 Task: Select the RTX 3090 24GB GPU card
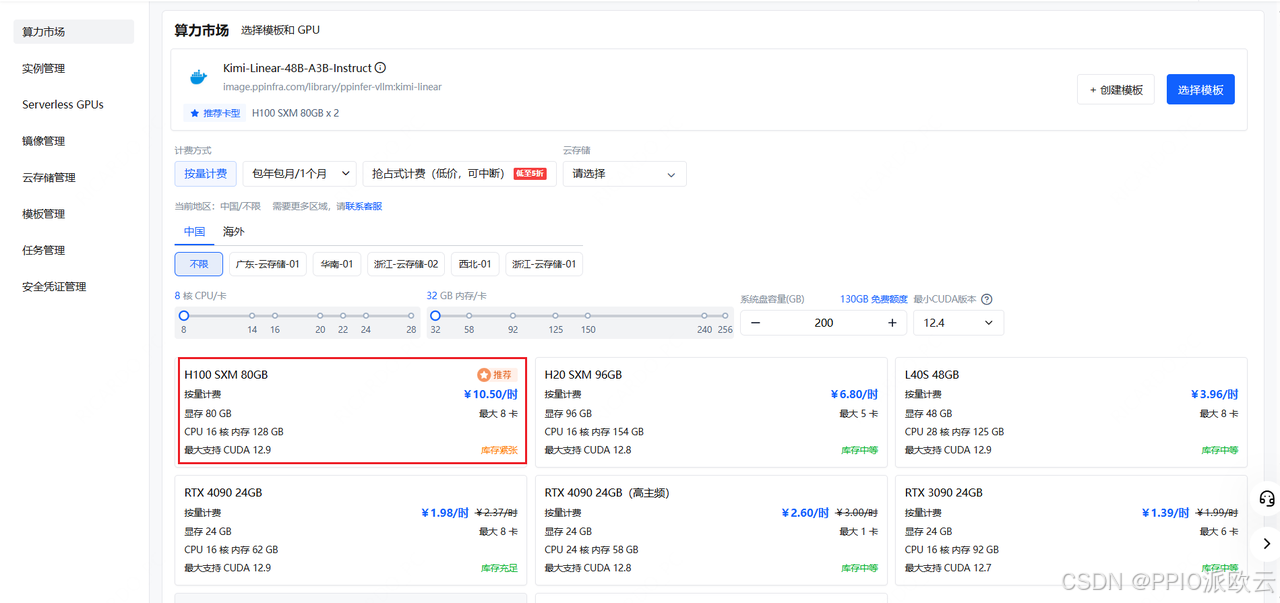point(1071,530)
